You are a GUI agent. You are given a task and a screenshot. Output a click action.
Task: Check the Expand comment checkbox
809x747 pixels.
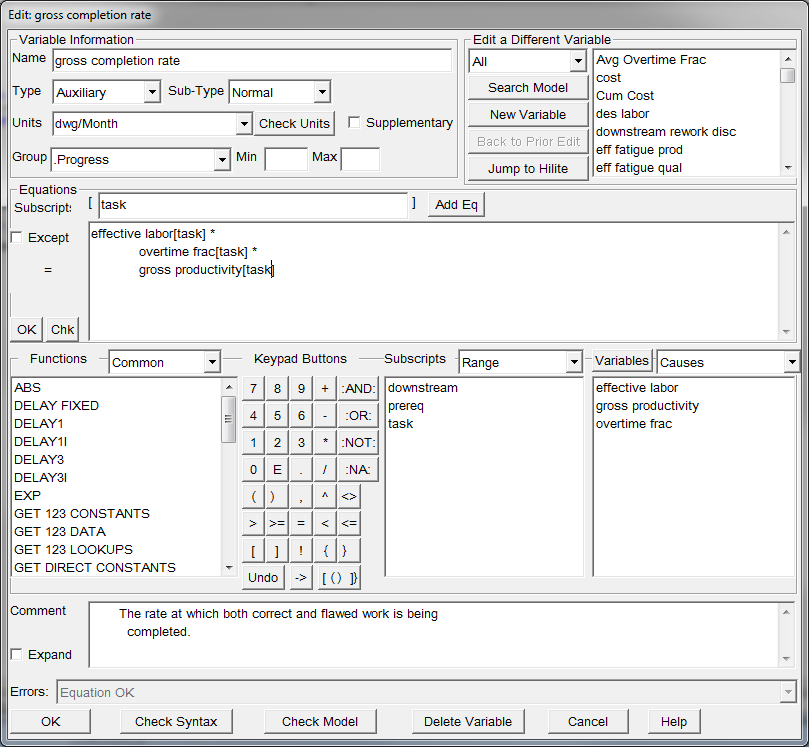click(17, 655)
